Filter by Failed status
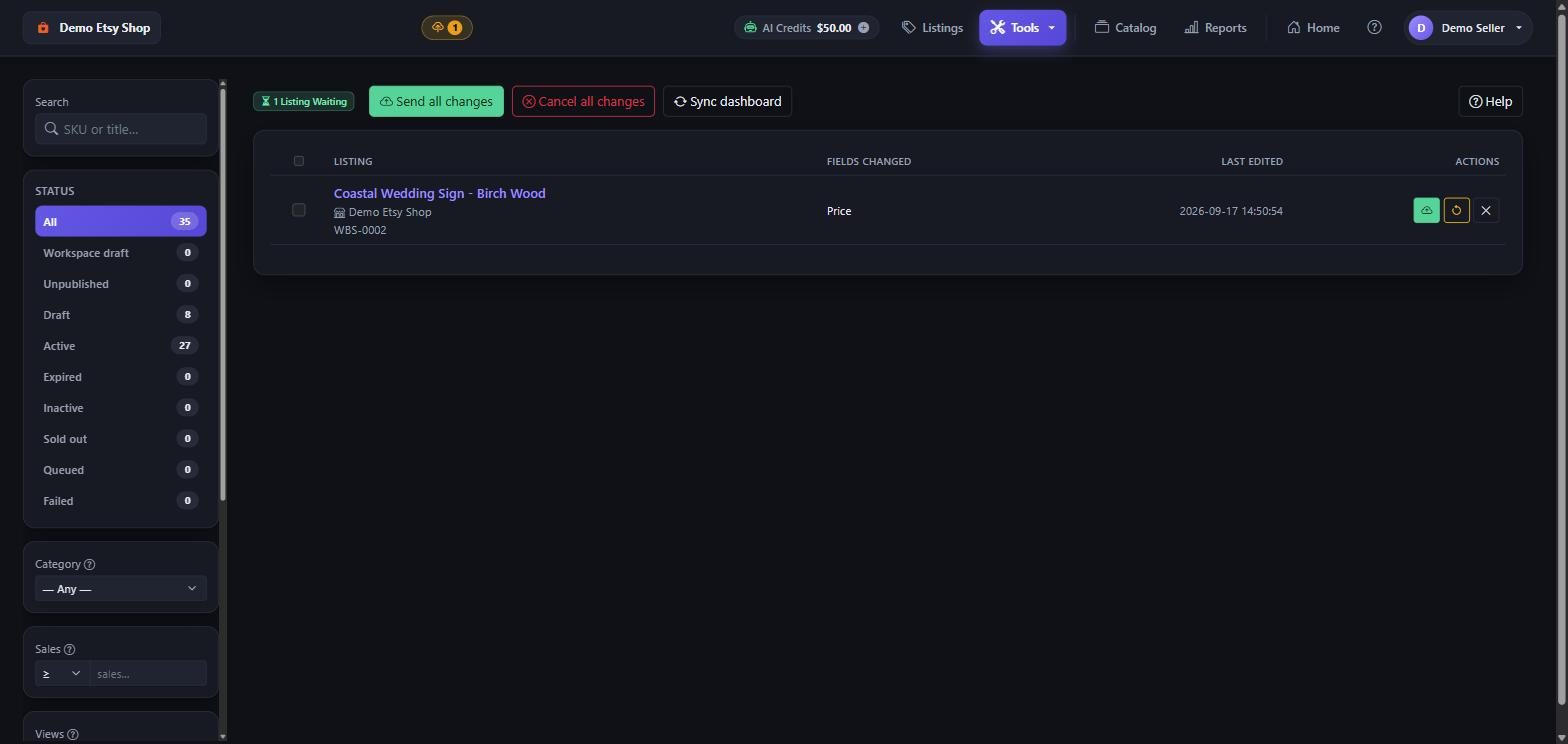 (121, 501)
